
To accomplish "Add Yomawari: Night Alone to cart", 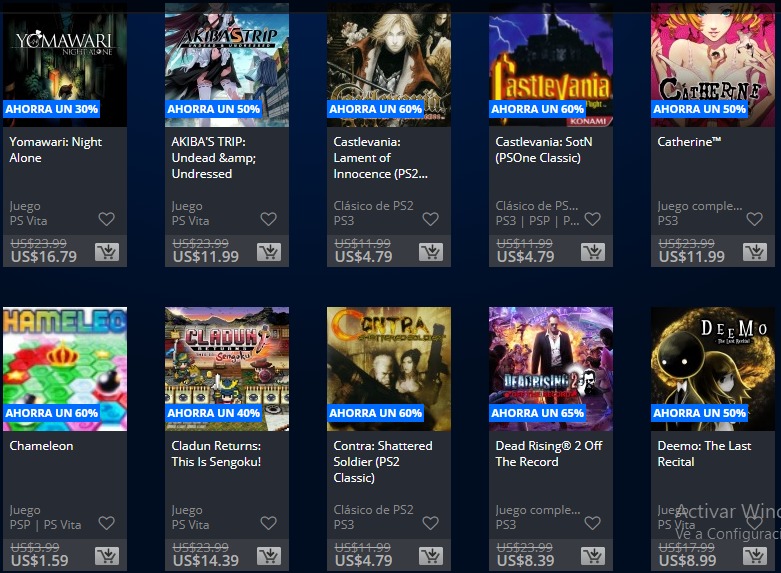I will coord(107,252).
